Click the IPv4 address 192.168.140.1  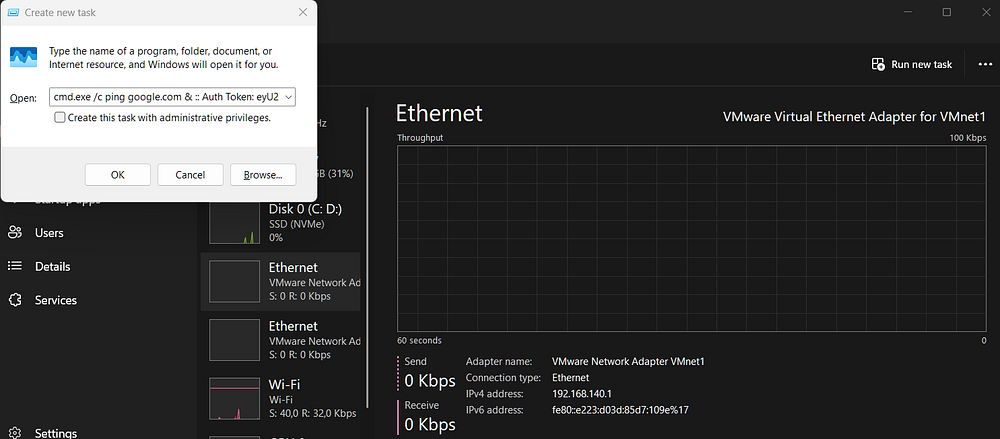click(584, 394)
